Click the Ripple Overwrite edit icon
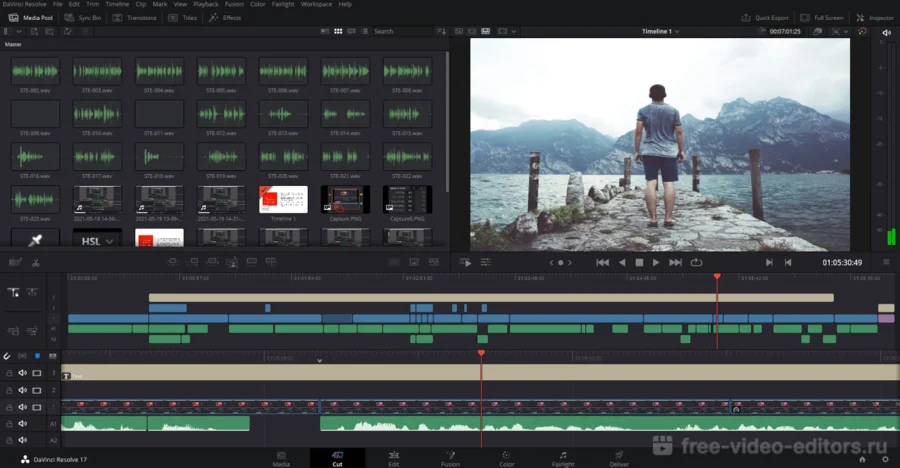The image size is (900, 468). (x=212, y=262)
